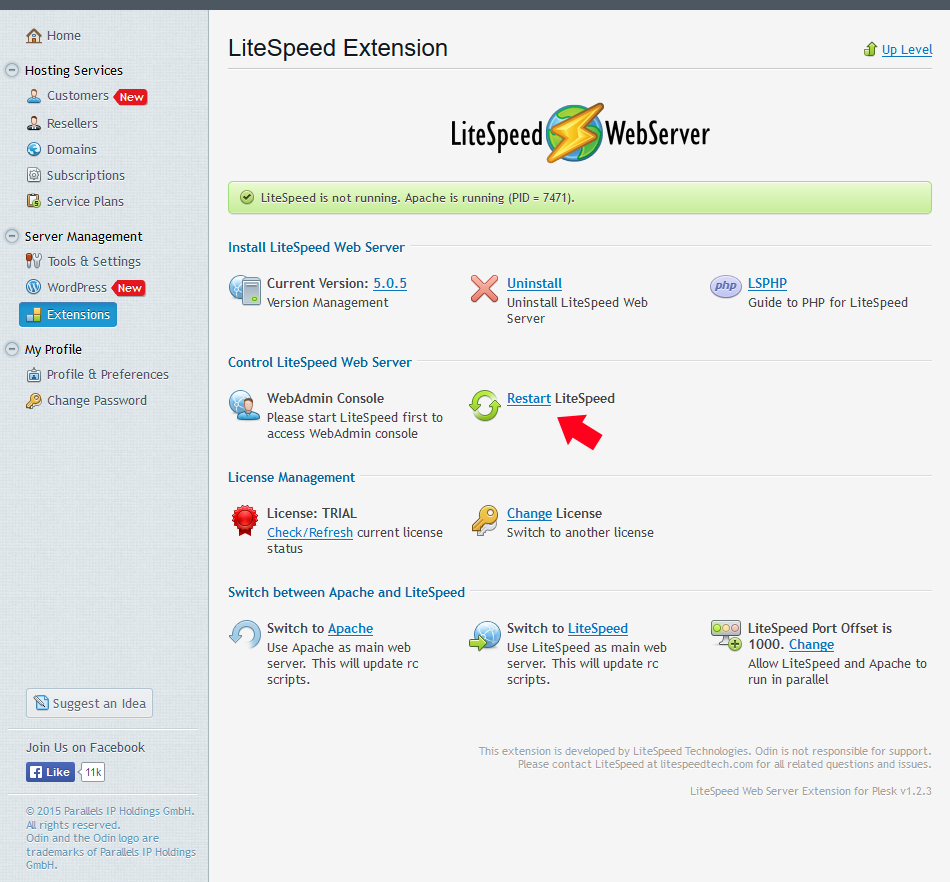Click the Service Plans icon

(x=34, y=201)
